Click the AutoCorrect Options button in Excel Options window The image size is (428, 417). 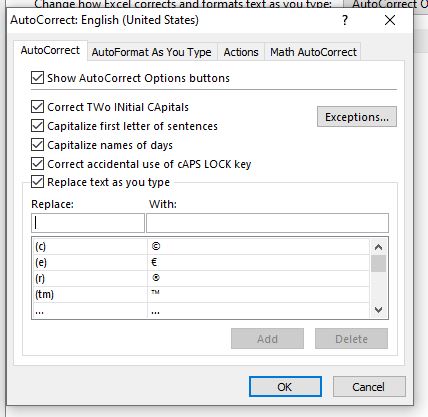(387, 4)
